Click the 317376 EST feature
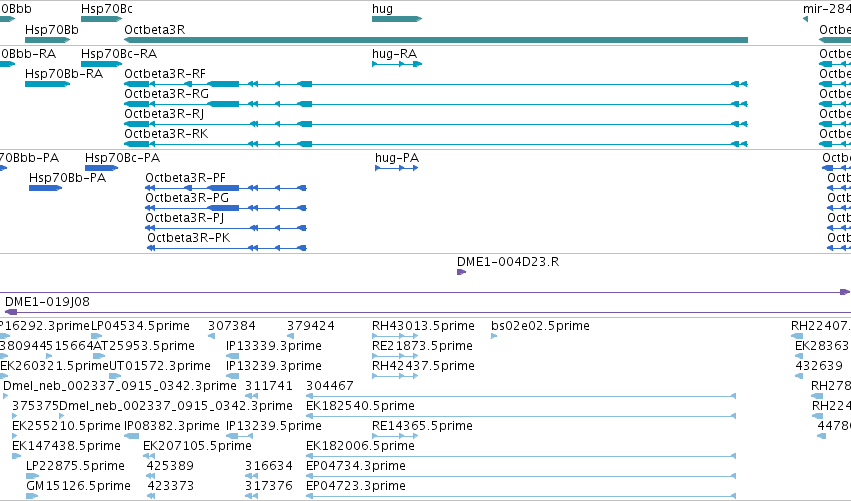The height and width of the screenshot is (501, 851). [251, 496]
